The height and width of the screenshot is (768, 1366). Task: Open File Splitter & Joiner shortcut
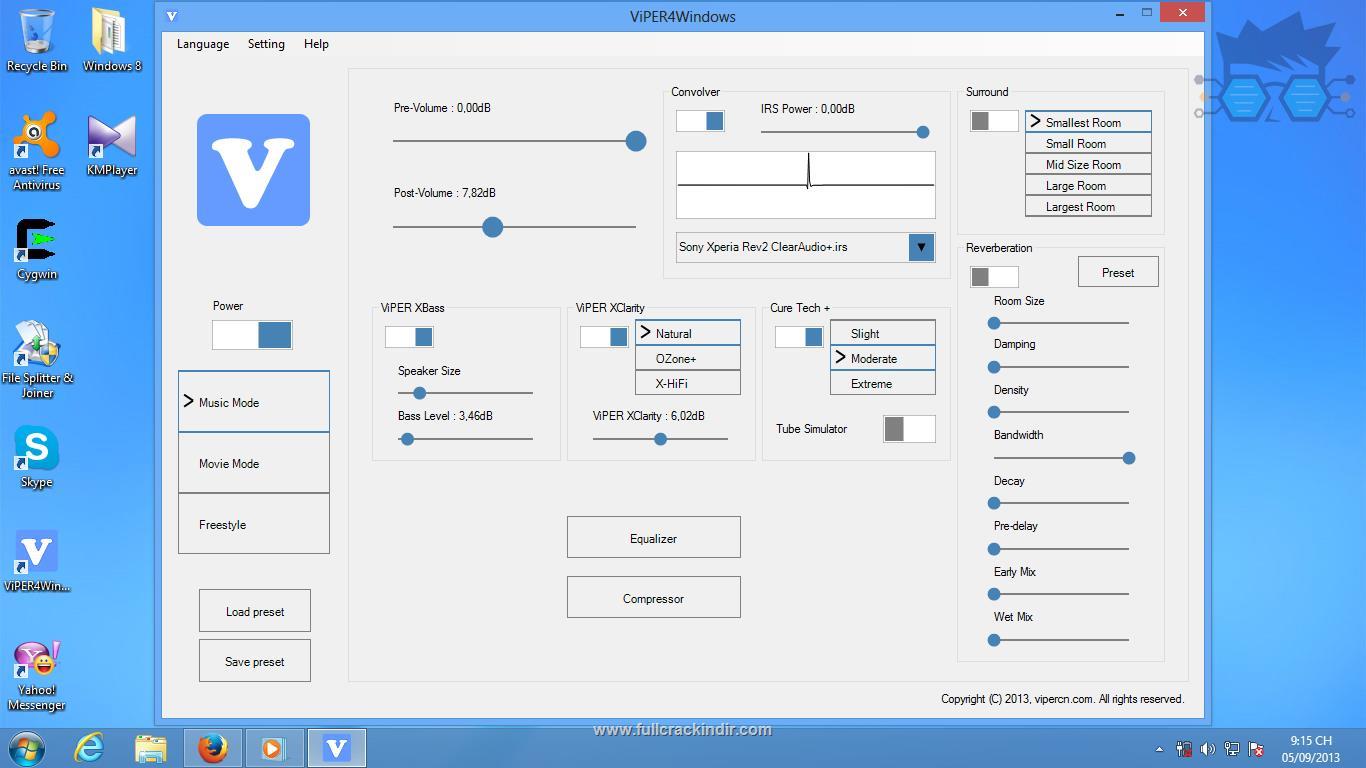(x=37, y=360)
